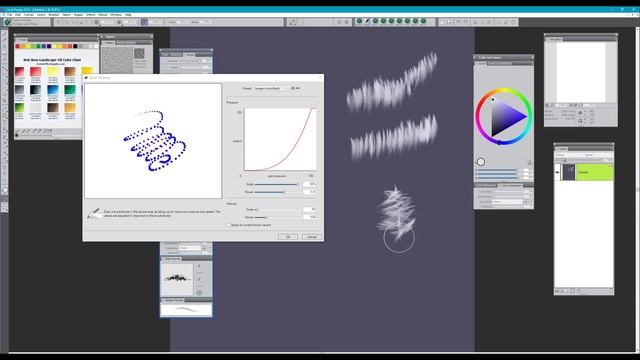Click OK in Brush Tracking dialog

[x=288, y=237]
